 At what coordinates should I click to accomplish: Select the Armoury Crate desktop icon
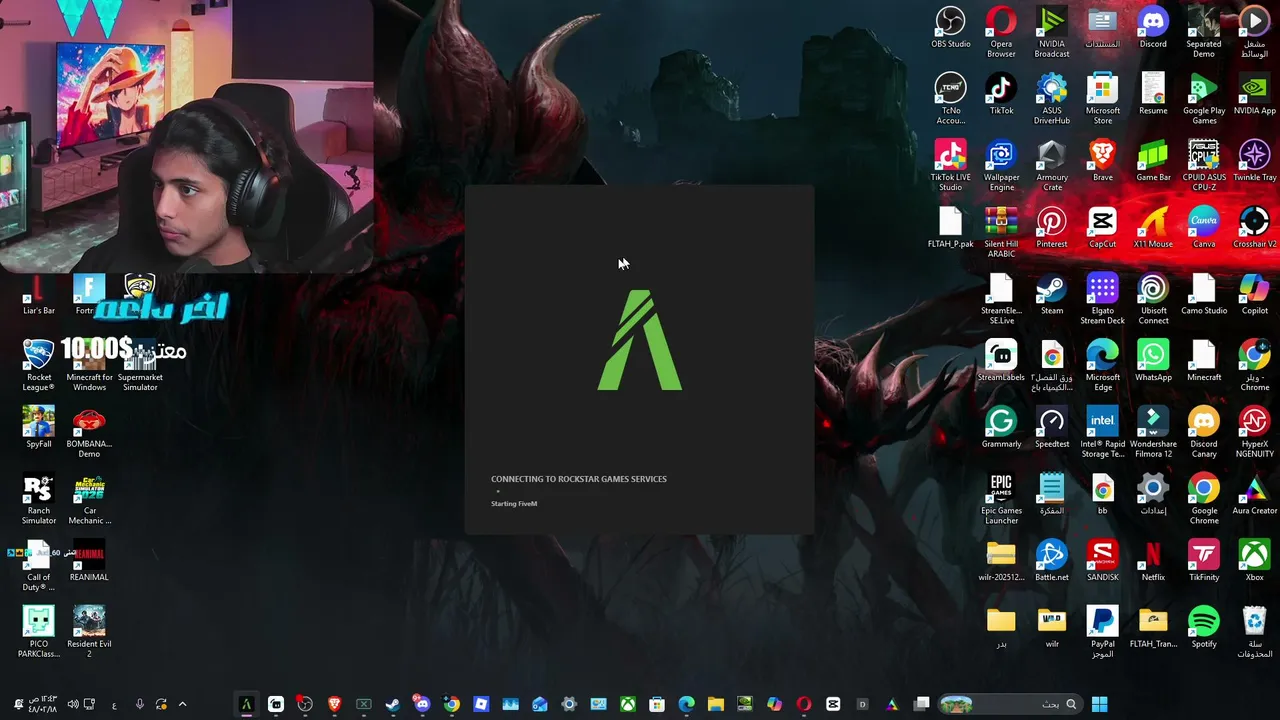[x=1052, y=166]
